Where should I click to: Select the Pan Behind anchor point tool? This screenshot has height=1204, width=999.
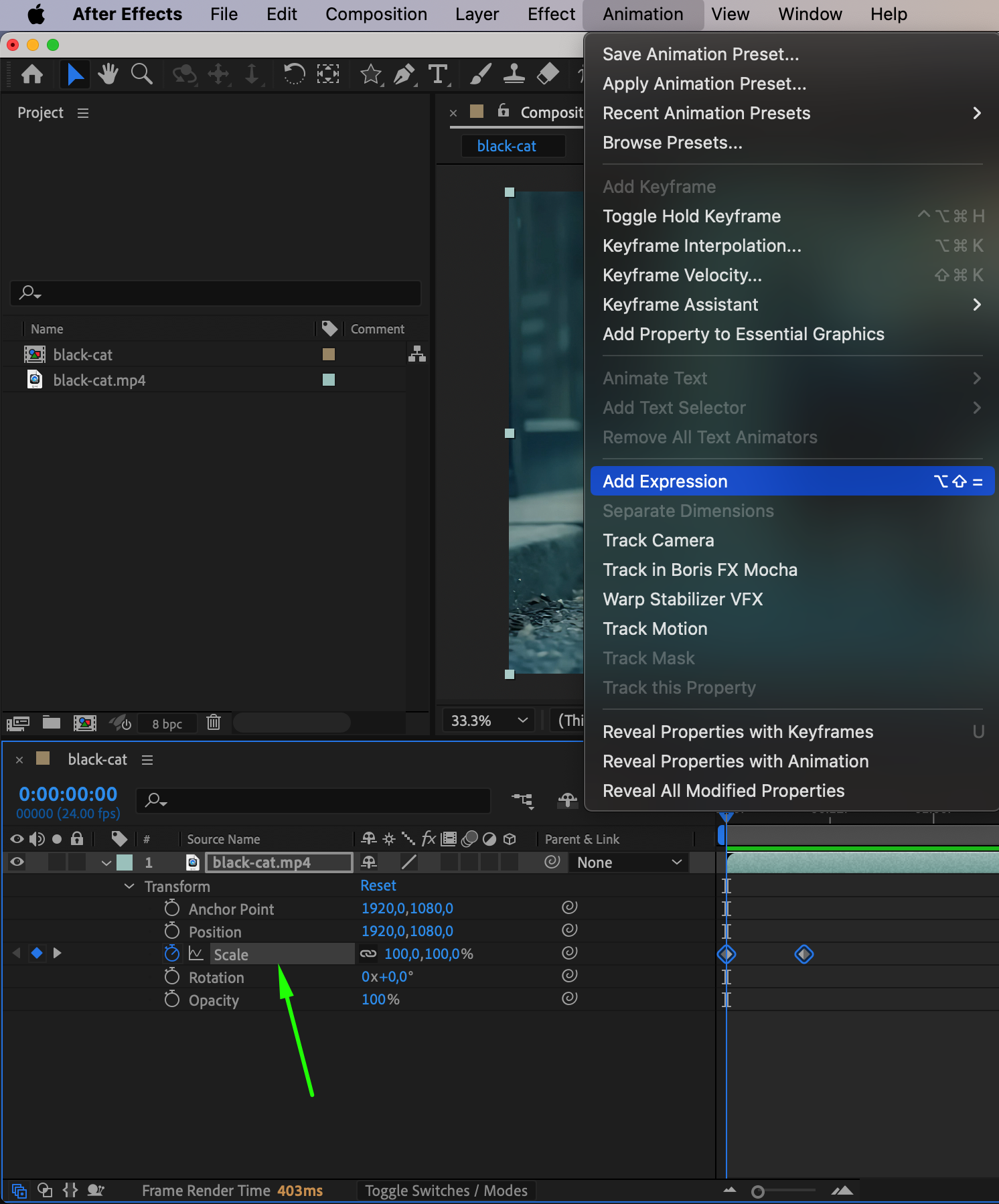[327, 74]
